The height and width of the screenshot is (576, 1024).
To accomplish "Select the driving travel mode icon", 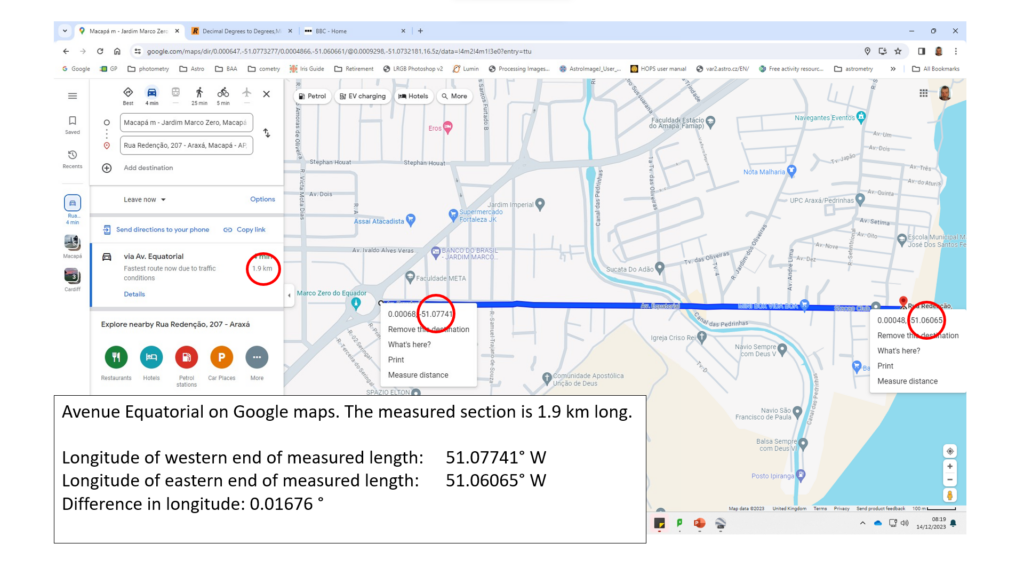I will [x=152, y=93].
